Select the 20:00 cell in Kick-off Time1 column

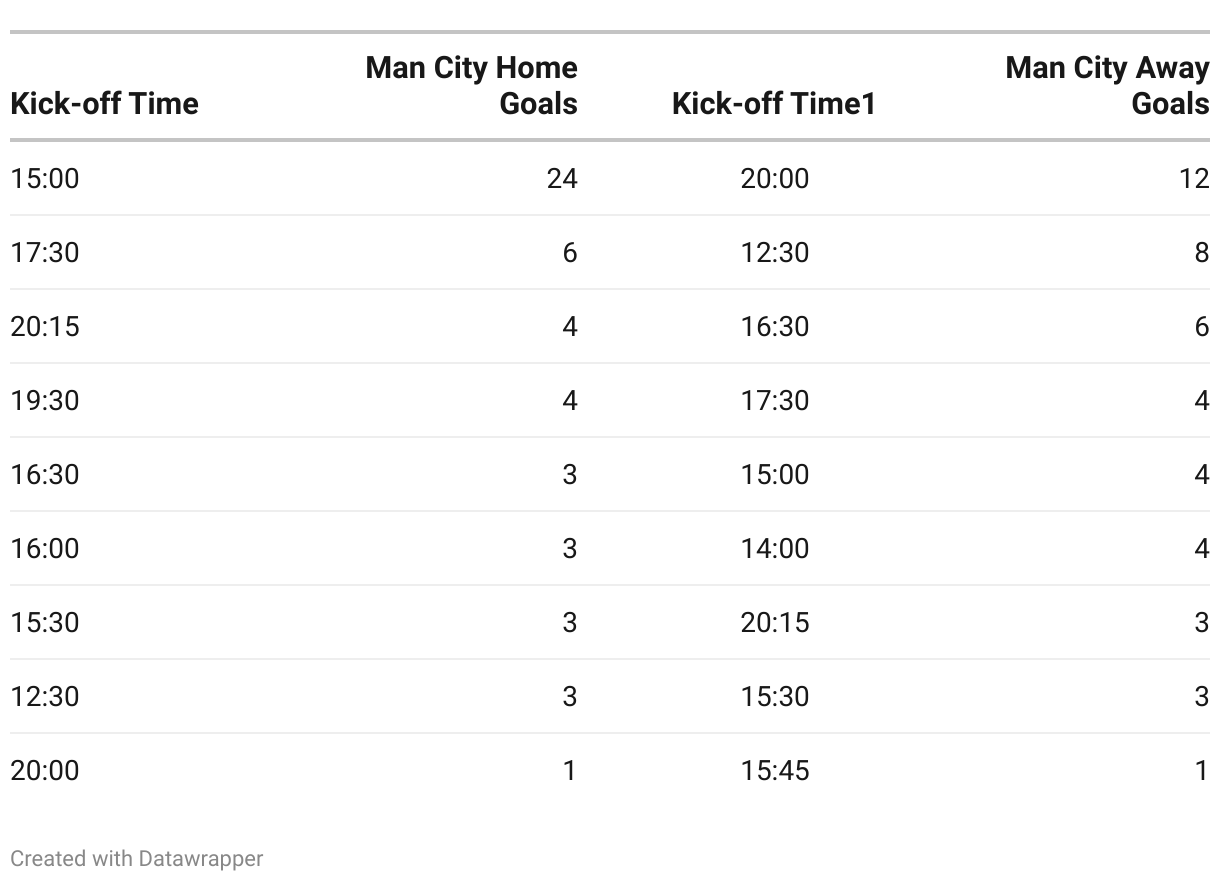pos(775,178)
